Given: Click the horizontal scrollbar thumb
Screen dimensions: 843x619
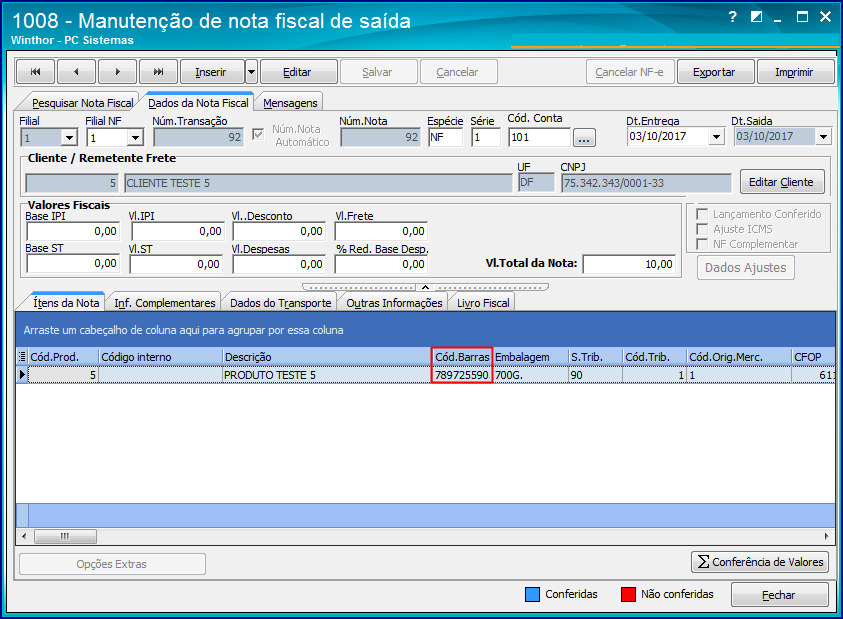Looking at the screenshot, I should tap(65, 536).
